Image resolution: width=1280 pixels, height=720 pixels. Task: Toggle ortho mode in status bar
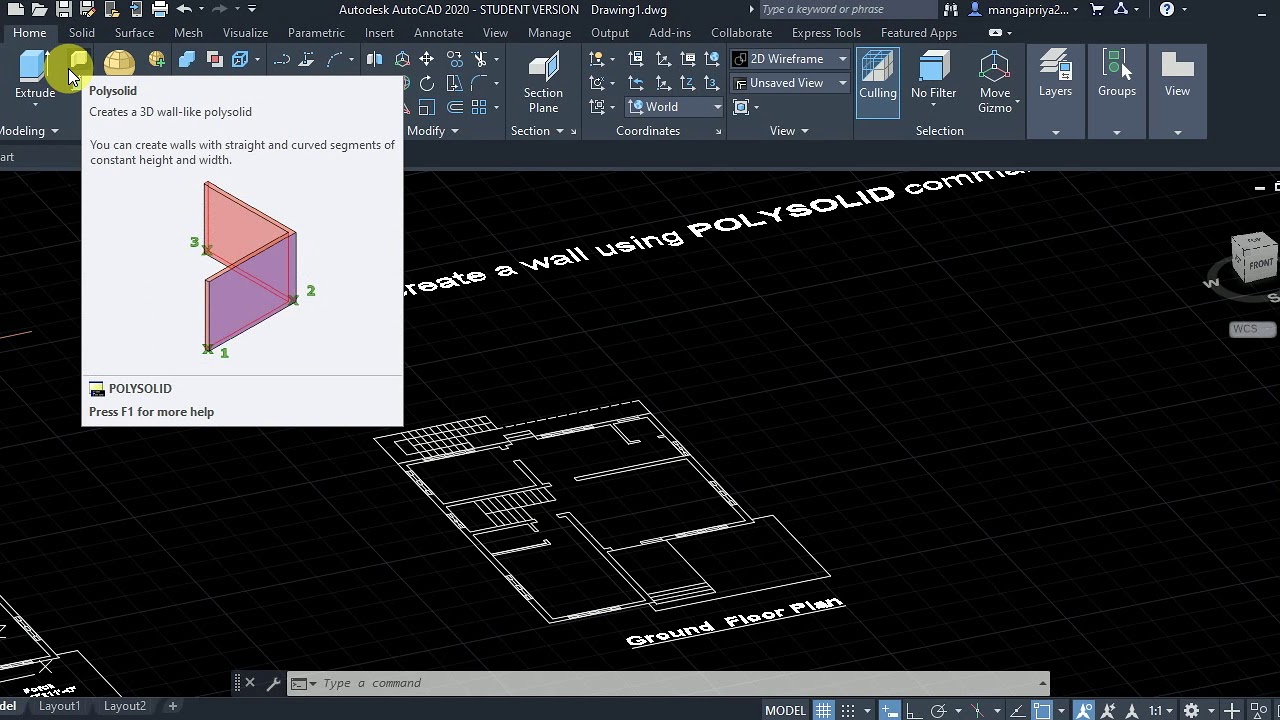(914, 710)
